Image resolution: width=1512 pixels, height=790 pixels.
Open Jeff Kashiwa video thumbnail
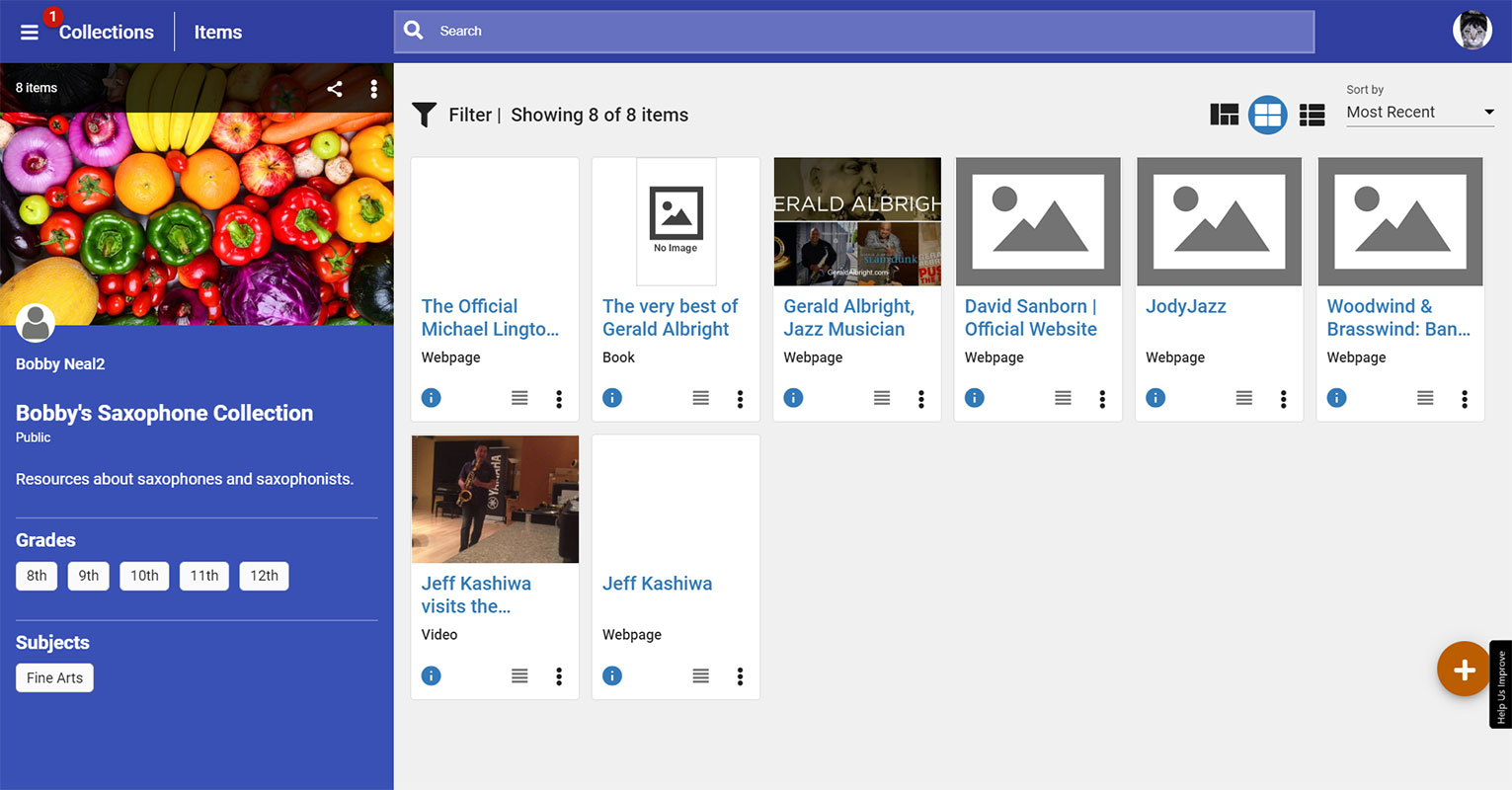[495, 500]
